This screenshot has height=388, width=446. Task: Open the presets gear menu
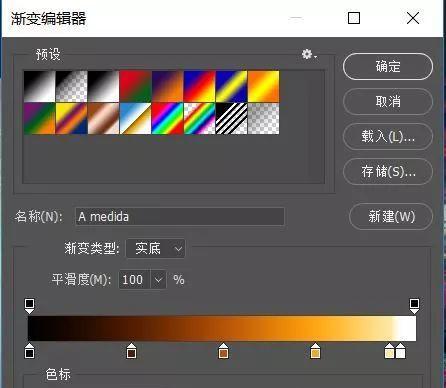[x=309, y=54]
